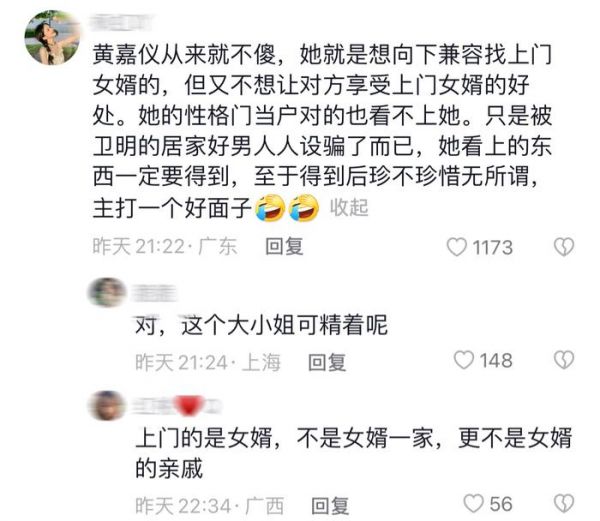
Task: Select the comment text starting with 黄嘉仪
Action: pos(323,131)
